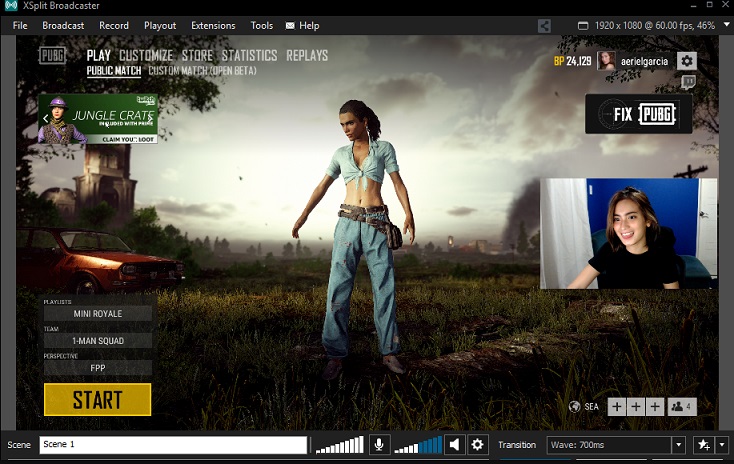Click the Scene 1 name field
The height and width of the screenshot is (464, 734).
173,444
